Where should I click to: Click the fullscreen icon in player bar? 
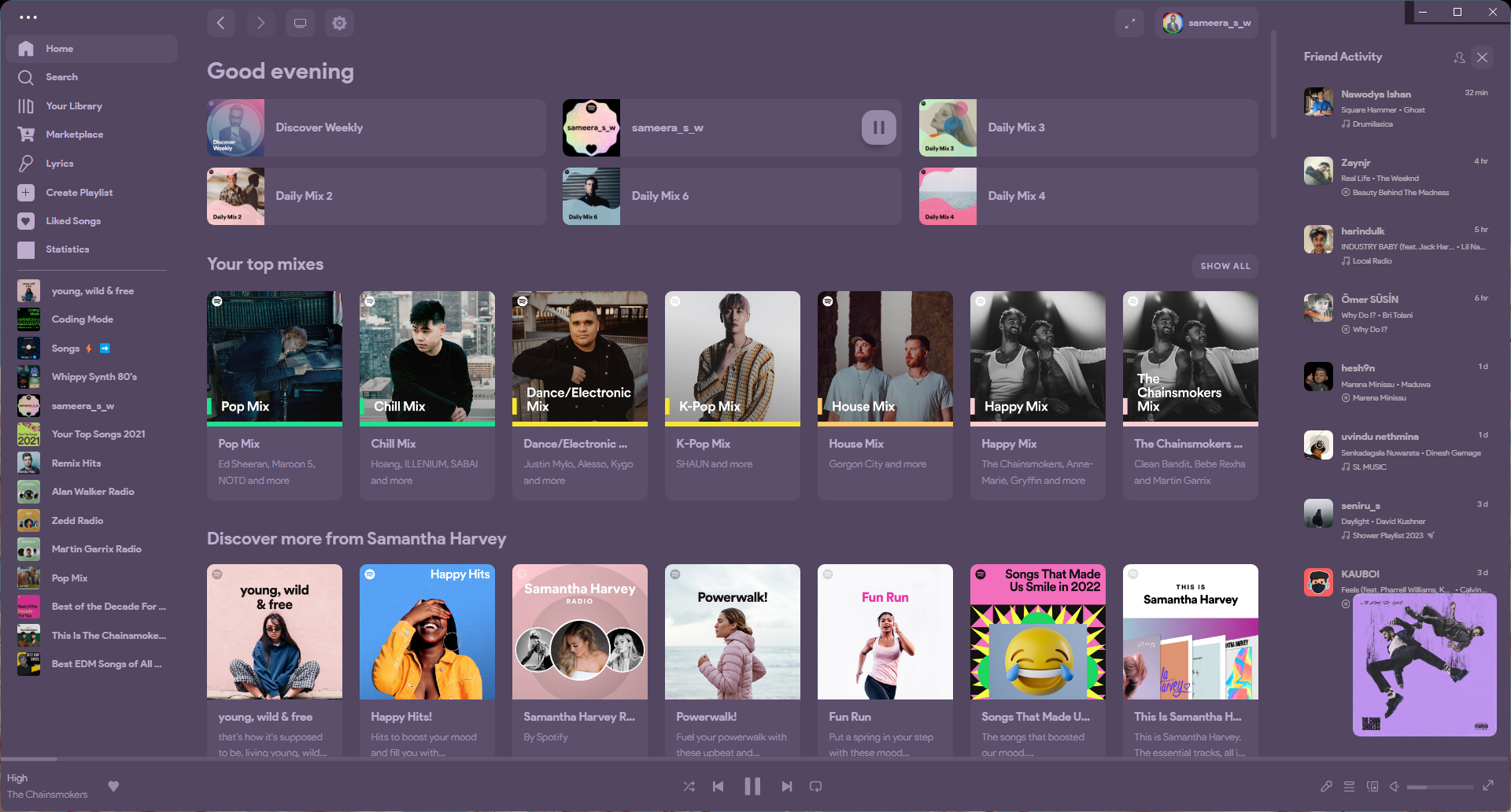pos(1488,785)
